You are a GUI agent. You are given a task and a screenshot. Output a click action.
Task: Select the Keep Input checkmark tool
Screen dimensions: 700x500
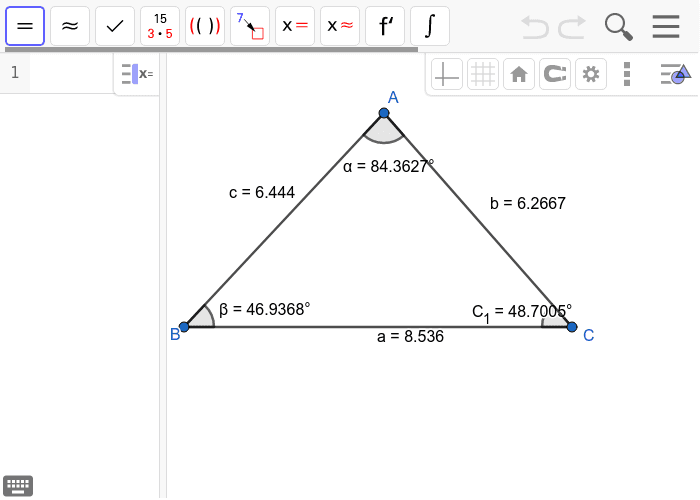115,26
